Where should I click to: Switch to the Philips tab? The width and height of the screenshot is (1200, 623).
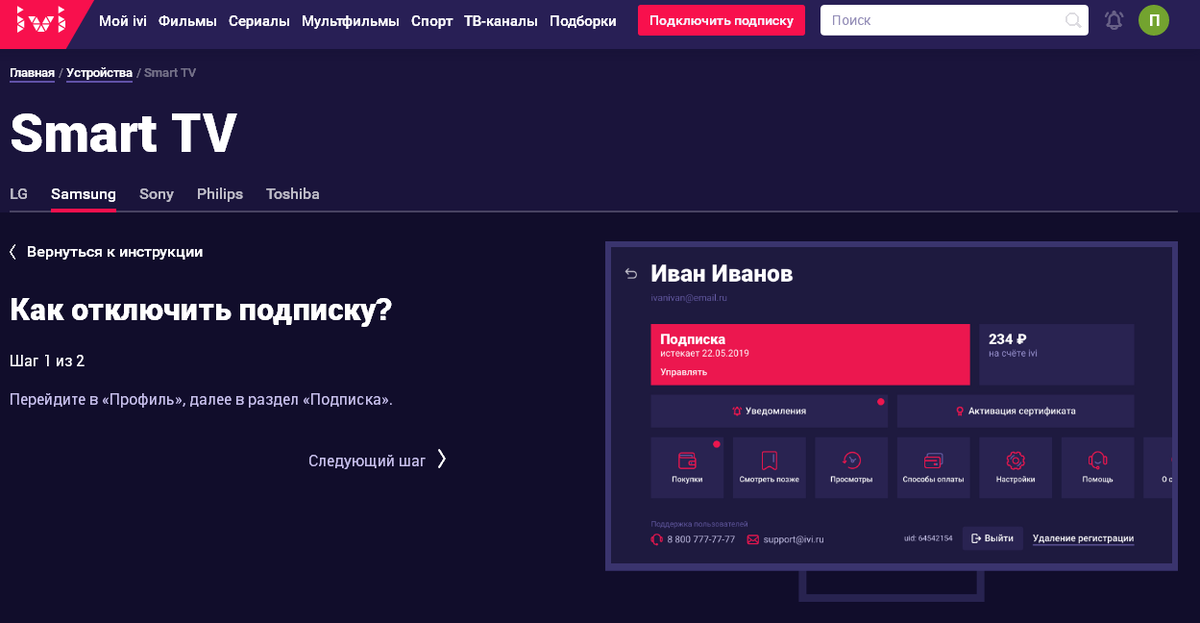tap(220, 194)
